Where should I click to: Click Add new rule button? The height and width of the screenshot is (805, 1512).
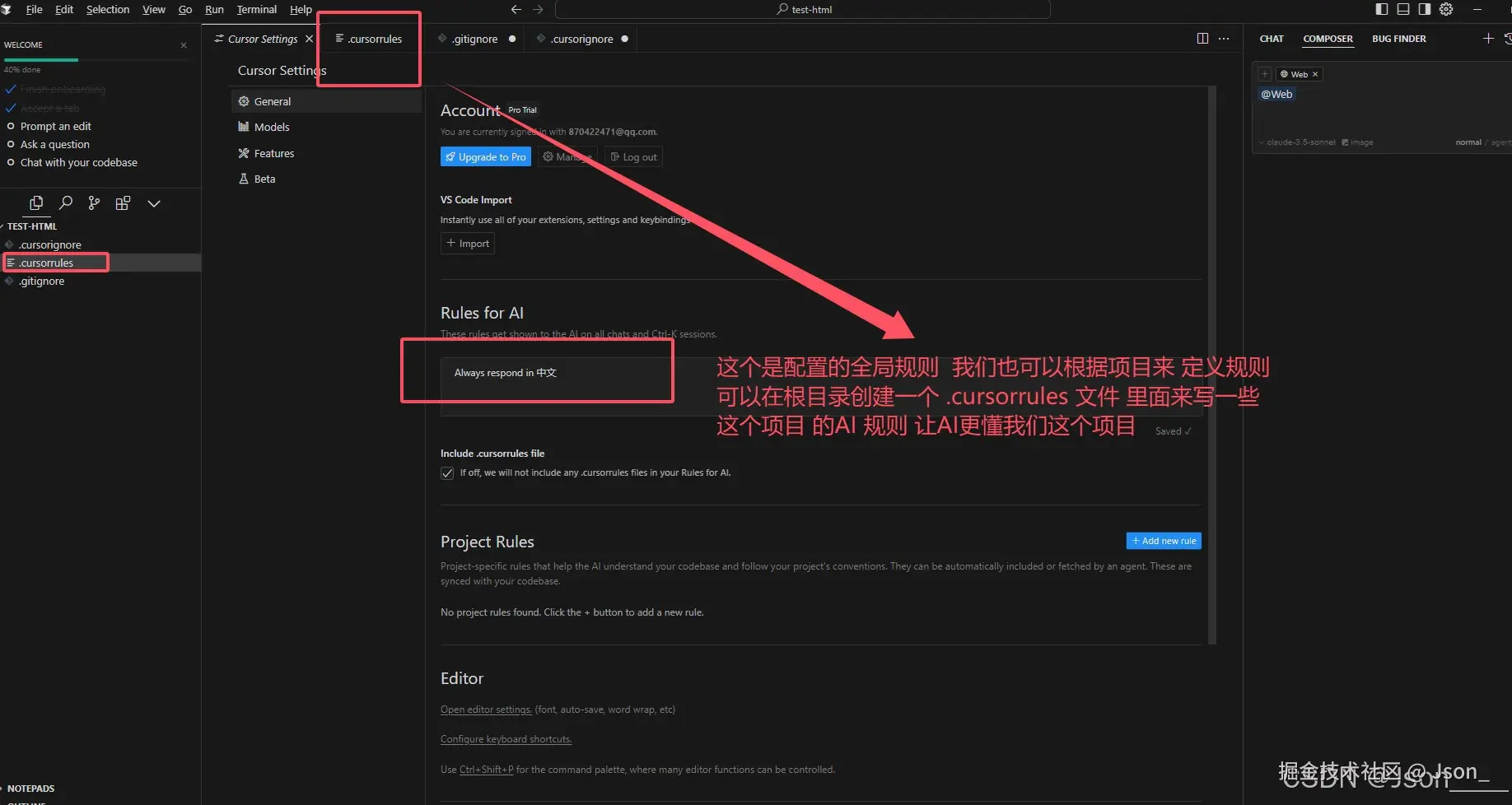pos(1164,541)
